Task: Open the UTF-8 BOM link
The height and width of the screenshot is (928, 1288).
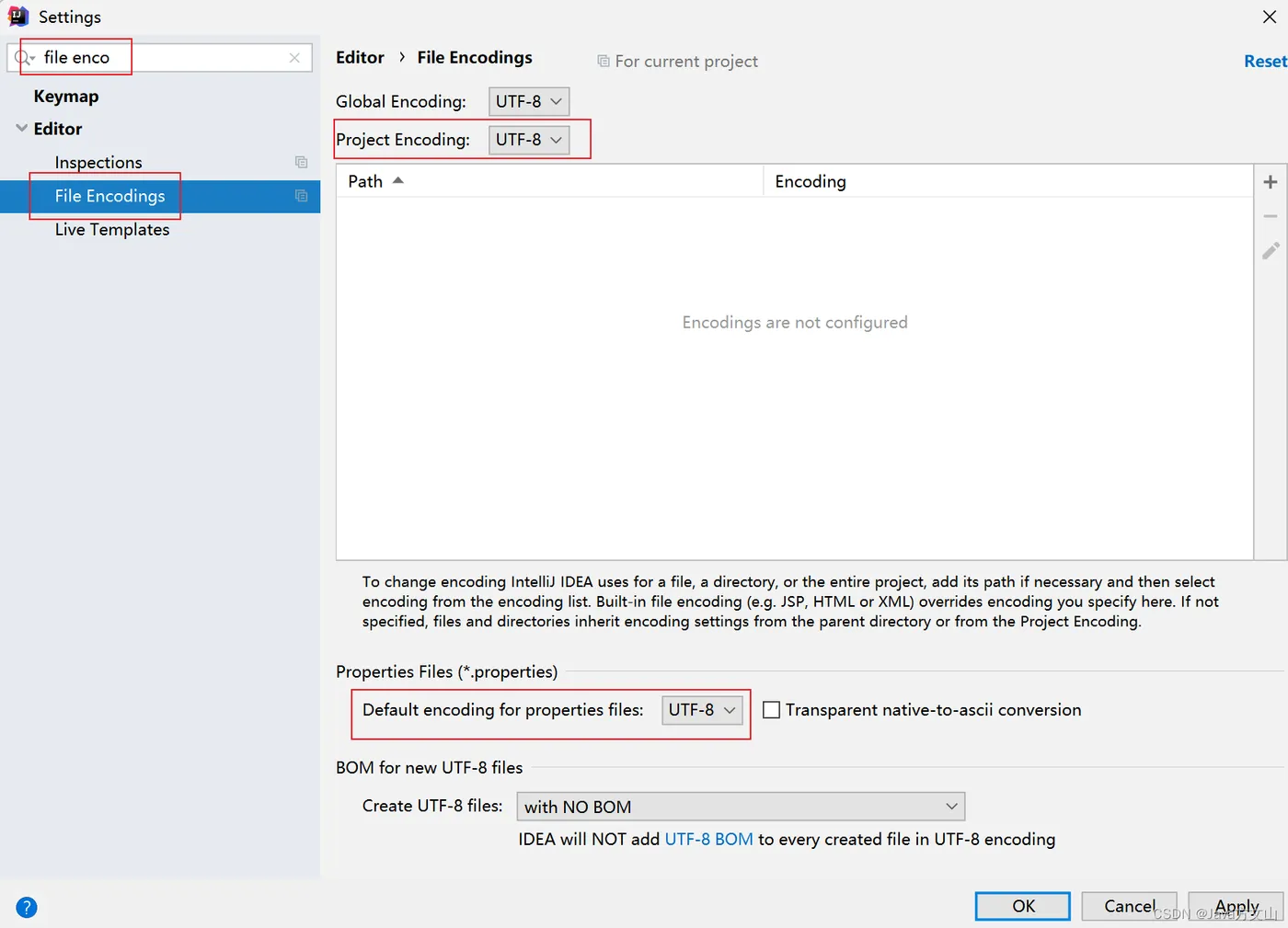Action: click(708, 839)
